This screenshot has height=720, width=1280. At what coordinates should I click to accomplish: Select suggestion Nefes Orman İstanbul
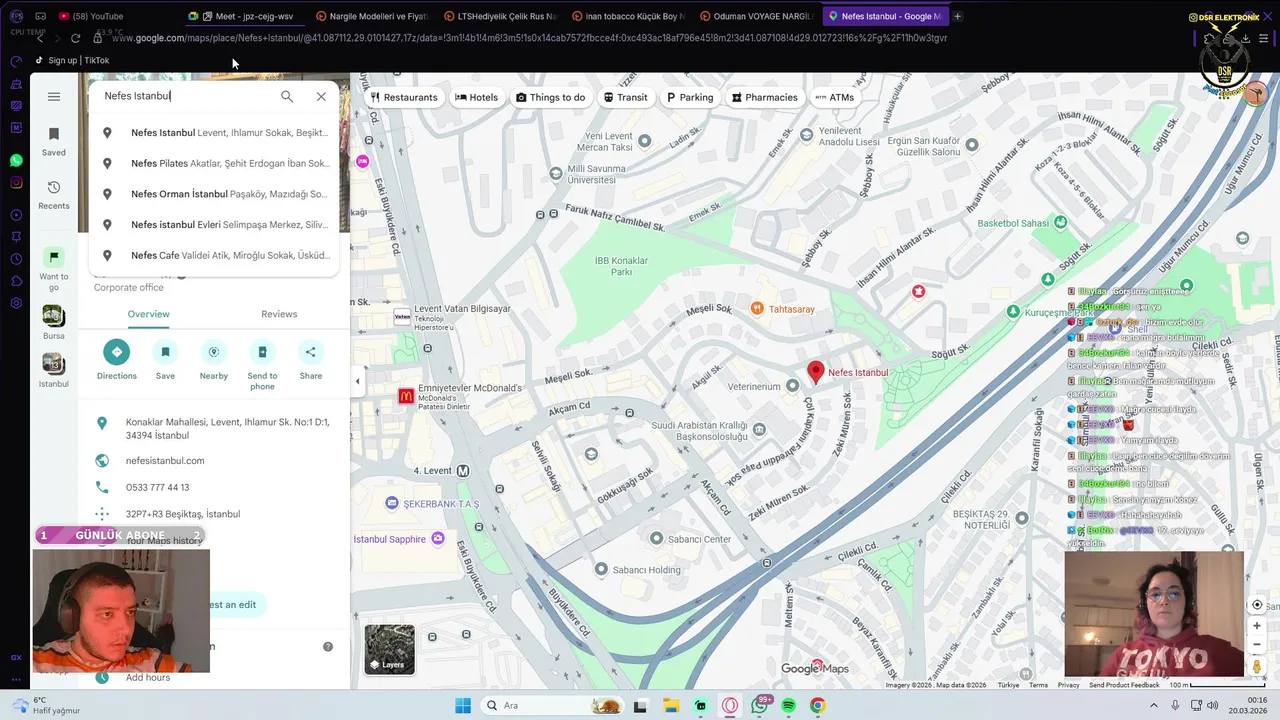click(214, 194)
